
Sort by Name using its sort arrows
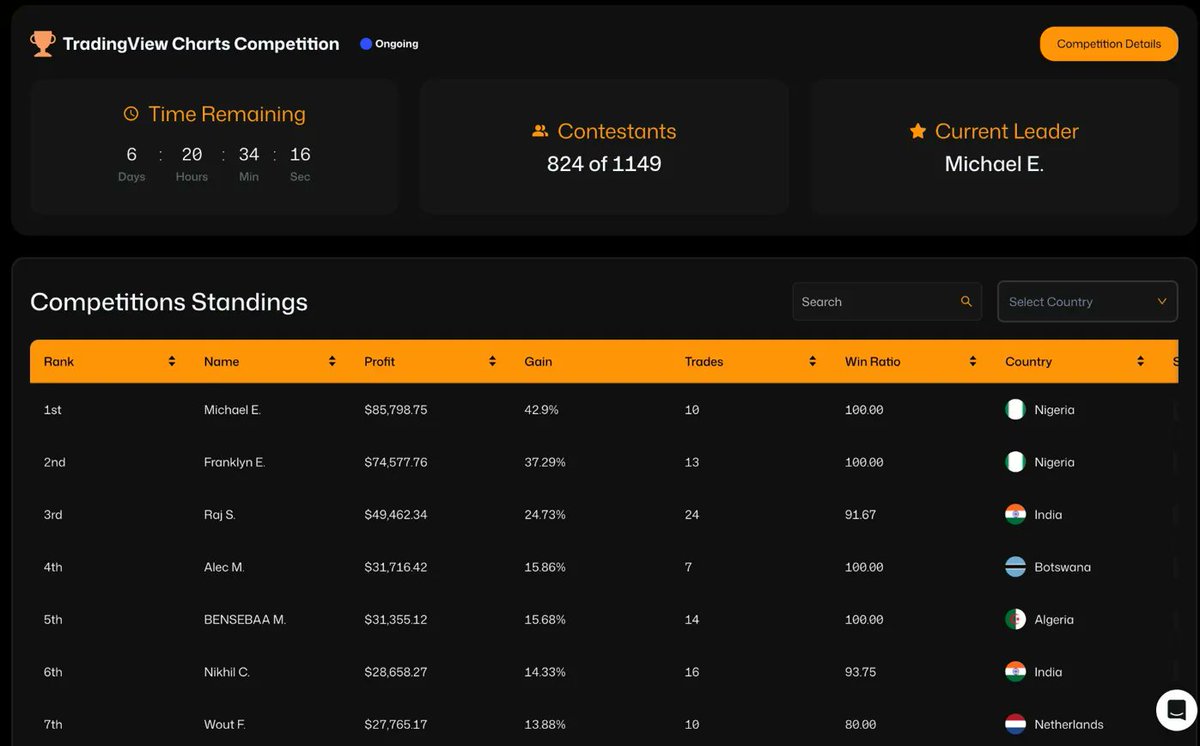pos(332,361)
